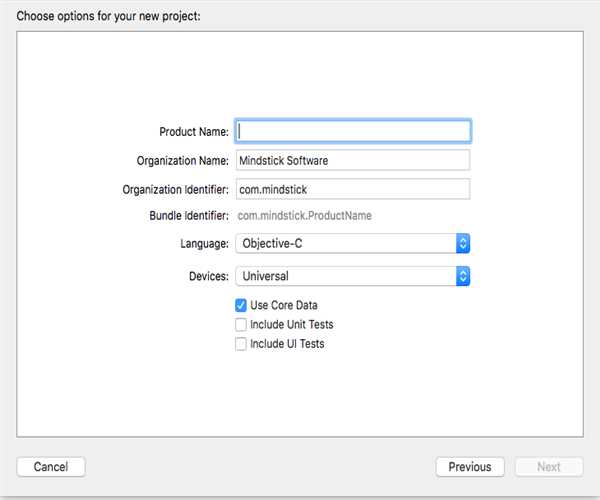Click the "Devices:" label
600x500 pixels.
tap(208, 276)
